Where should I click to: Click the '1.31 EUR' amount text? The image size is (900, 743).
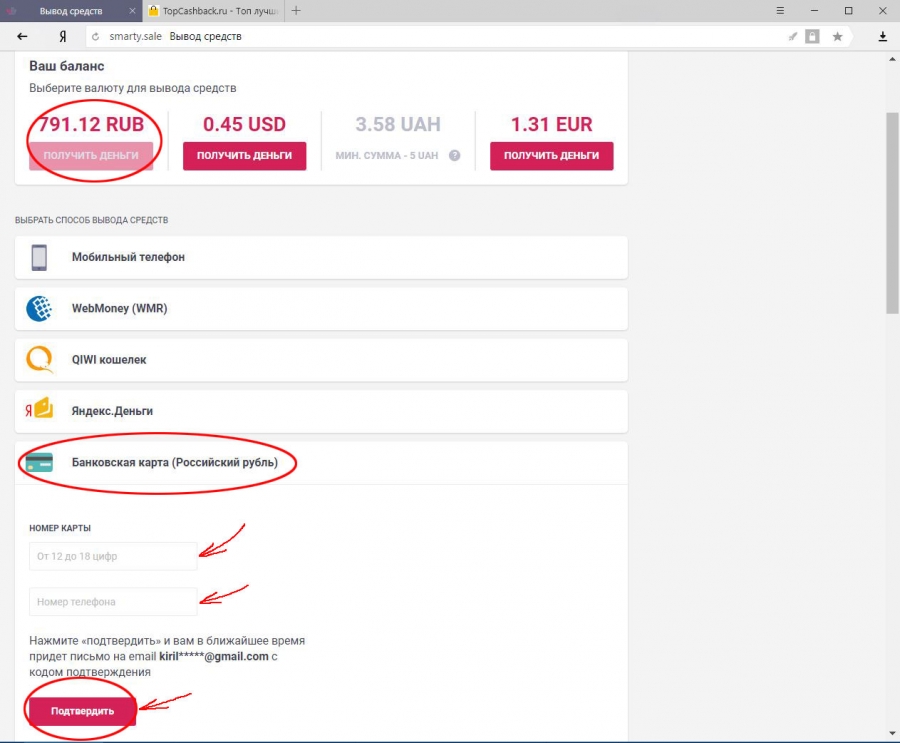point(552,124)
